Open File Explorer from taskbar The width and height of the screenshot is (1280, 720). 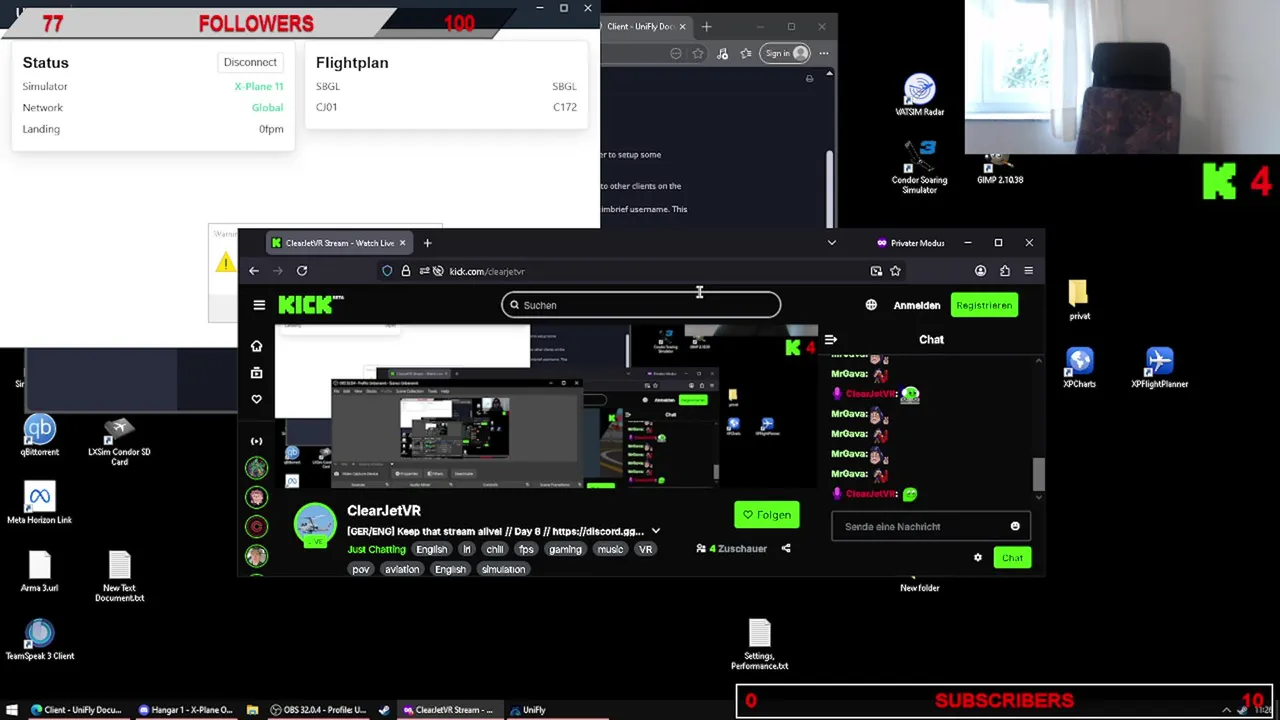click(x=252, y=710)
